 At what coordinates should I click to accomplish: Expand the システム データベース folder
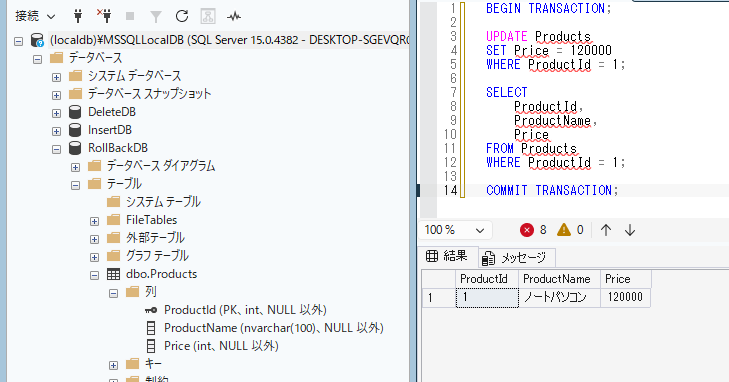pyautogui.click(x=56, y=77)
